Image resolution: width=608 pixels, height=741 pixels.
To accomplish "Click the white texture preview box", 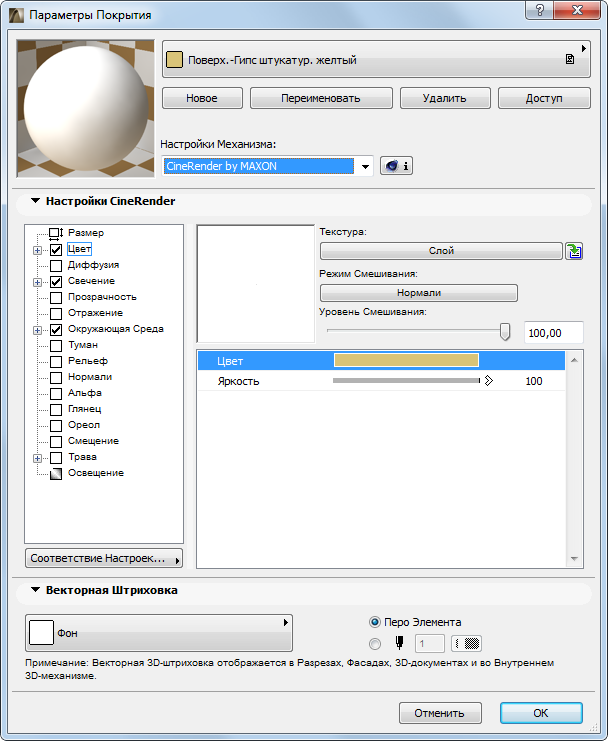I will click(x=256, y=284).
